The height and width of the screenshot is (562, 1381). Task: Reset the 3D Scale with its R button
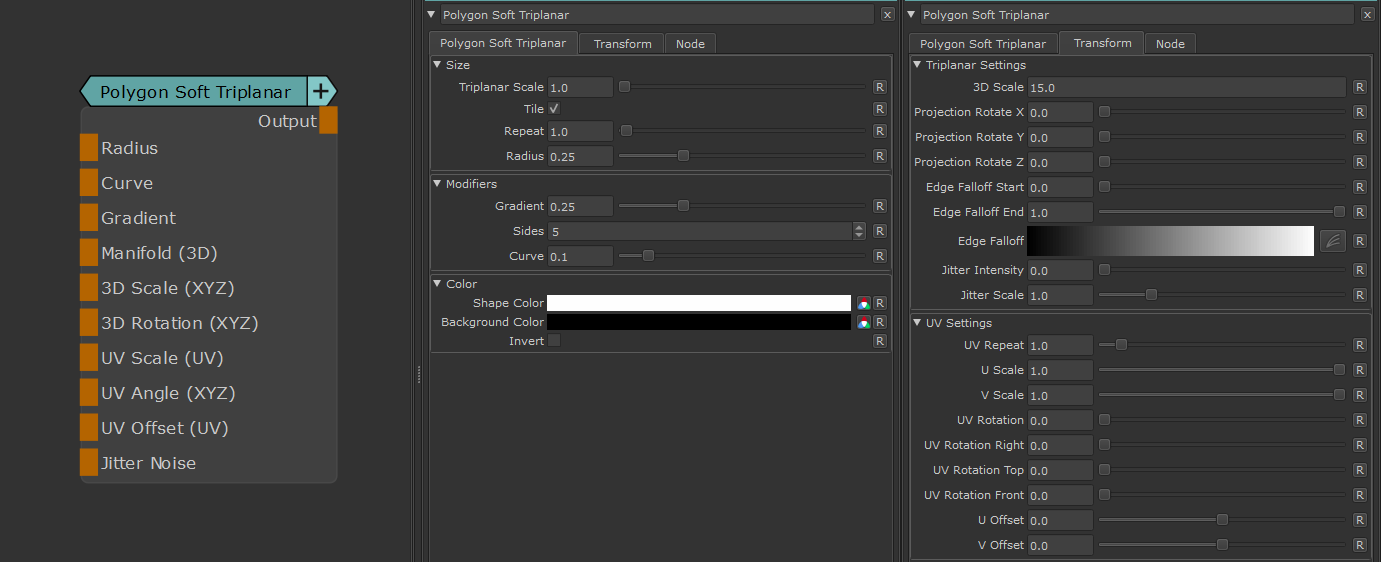1359,88
